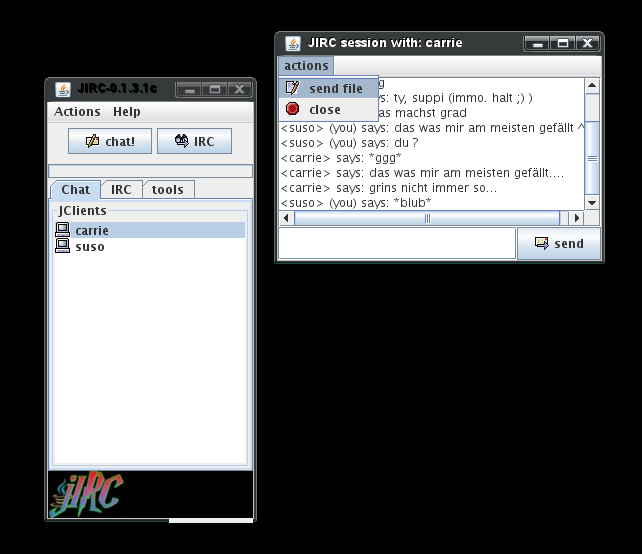This screenshot has height=554, width=642.
Task: Click the vertical scrollbar thumb in chat log
Action: pyautogui.click(x=592, y=158)
